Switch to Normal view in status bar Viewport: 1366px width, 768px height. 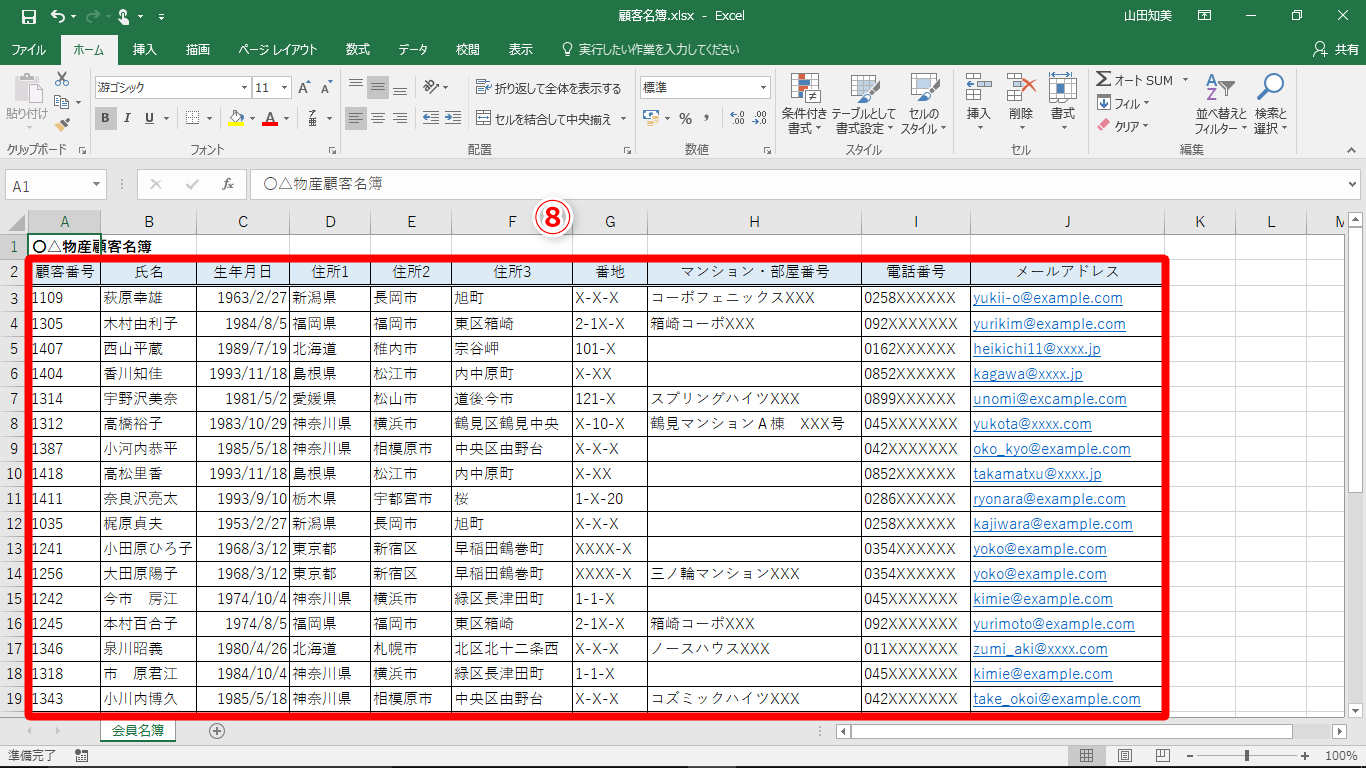click(x=1088, y=756)
